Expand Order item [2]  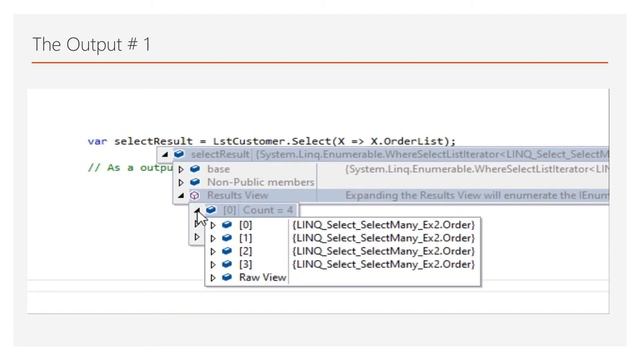click(x=213, y=251)
